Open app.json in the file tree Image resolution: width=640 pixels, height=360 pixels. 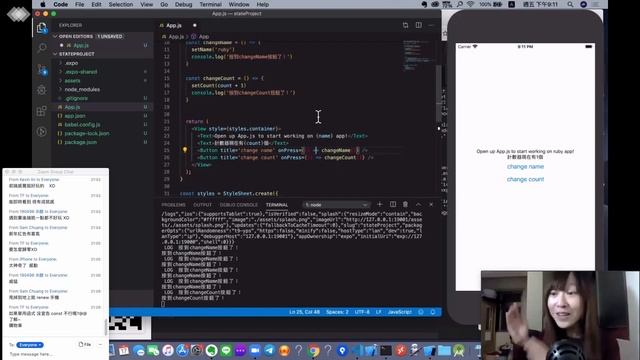click(x=102, y=116)
